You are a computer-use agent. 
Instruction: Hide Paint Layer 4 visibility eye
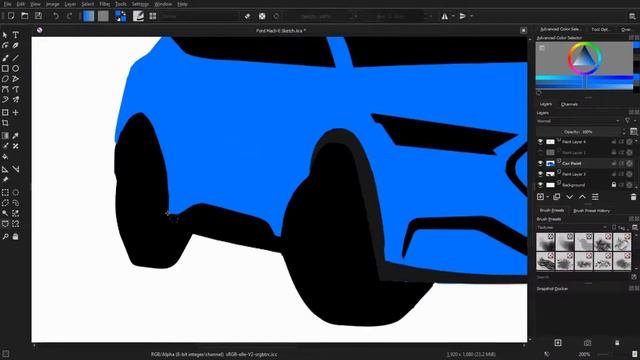tap(540, 142)
